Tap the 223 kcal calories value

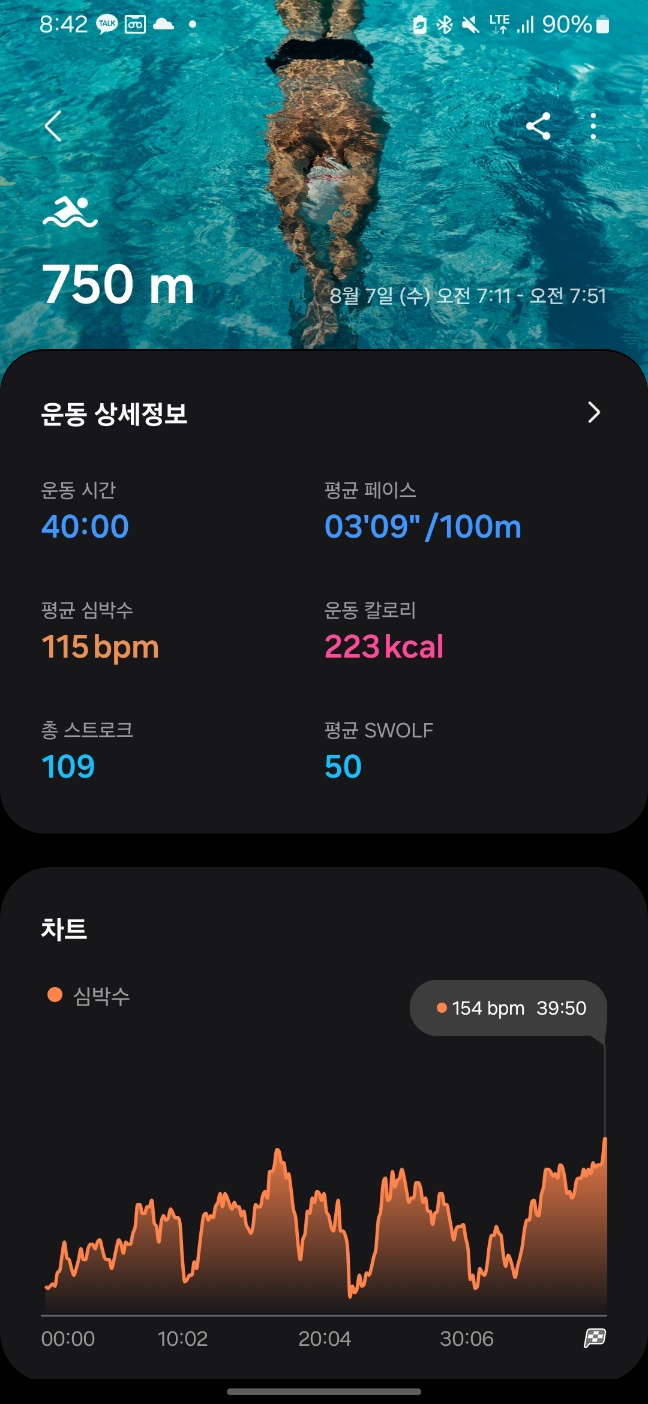tap(384, 647)
